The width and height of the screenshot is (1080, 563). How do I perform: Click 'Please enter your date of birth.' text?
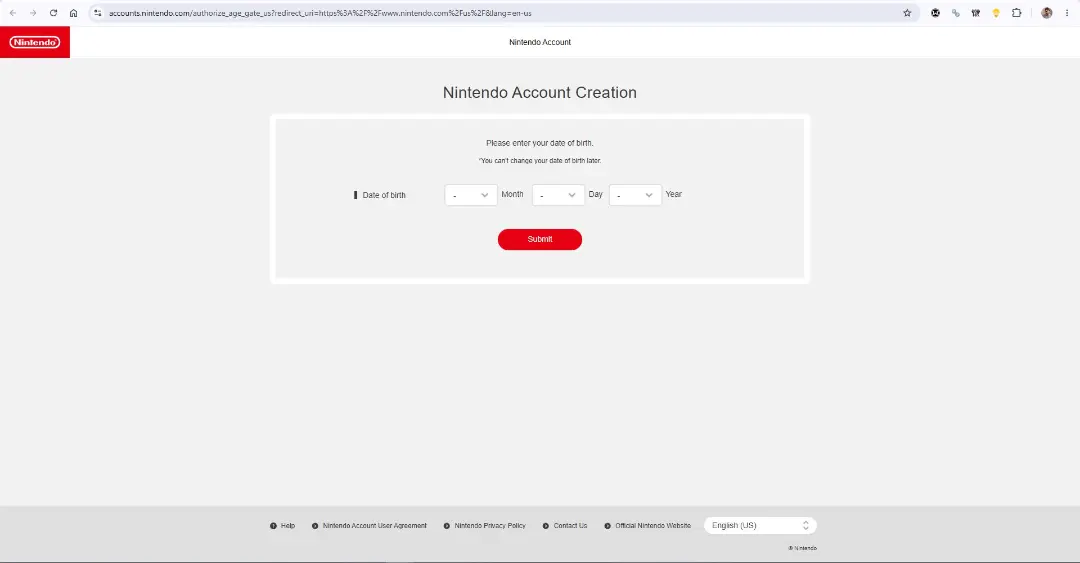click(540, 143)
